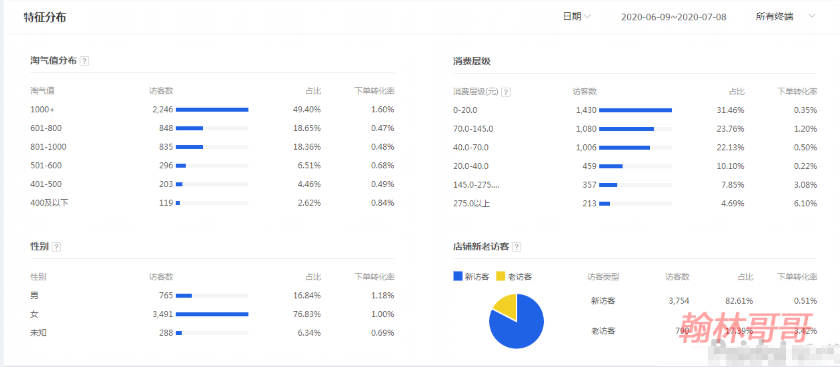Viewport: 840px width, 367px height.
Task: Click the 女 gender row bar
Action: coord(212,314)
